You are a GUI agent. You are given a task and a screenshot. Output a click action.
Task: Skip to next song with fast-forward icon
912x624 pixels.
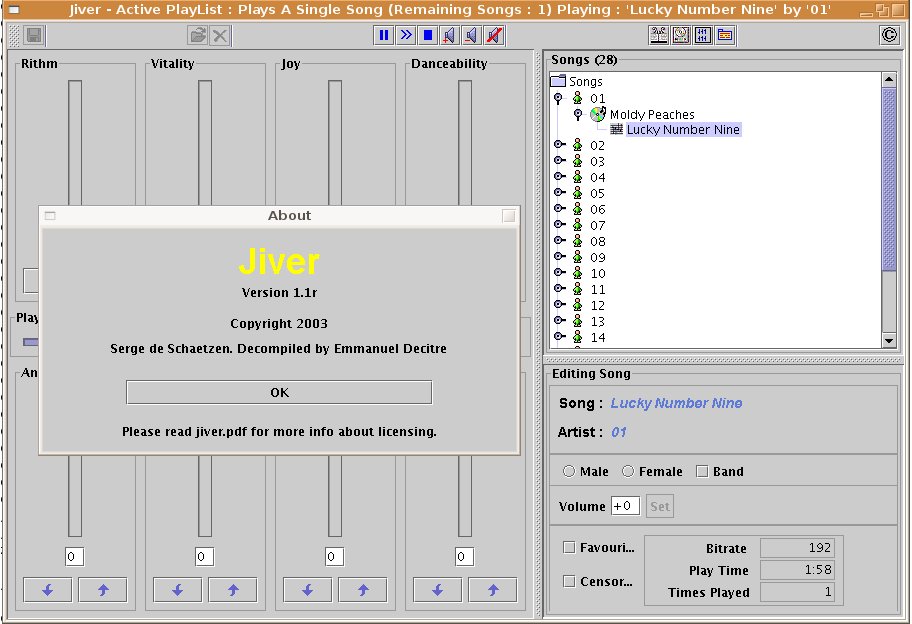[x=405, y=36]
